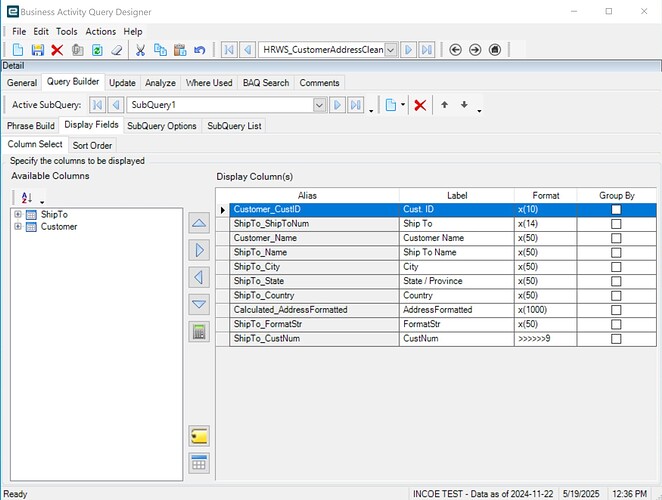The image size is (662, 500).
Task: Go to first BAQ record in main toolbar
Action: pyautogui.click(x=229, y=50)
